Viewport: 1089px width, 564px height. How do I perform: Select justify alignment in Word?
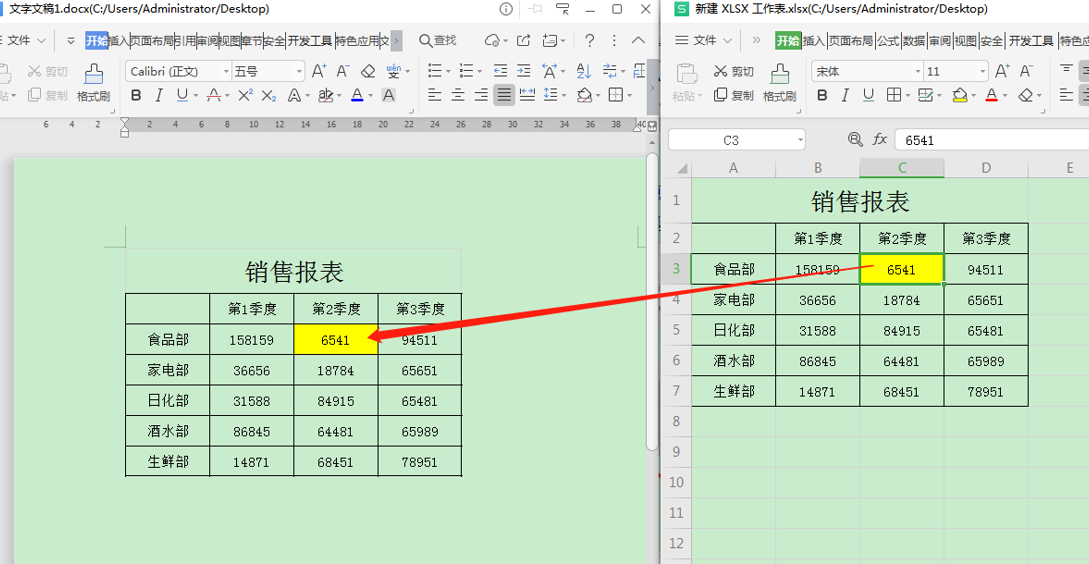tap(504, 95)
